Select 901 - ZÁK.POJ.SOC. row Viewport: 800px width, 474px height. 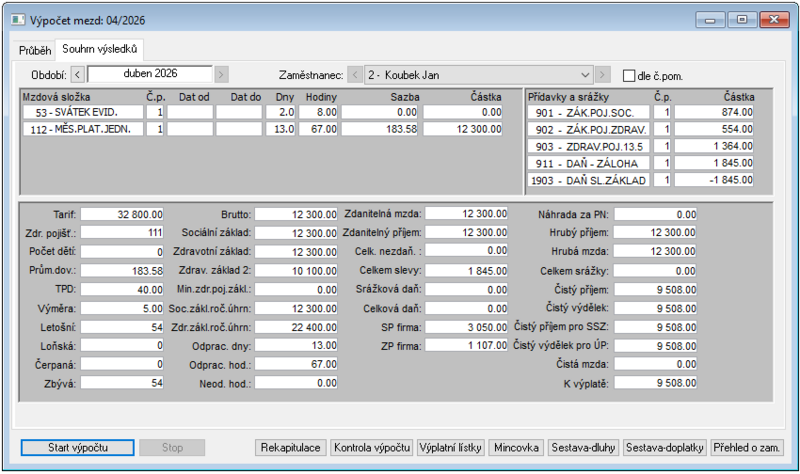click(x=589, y=112)
